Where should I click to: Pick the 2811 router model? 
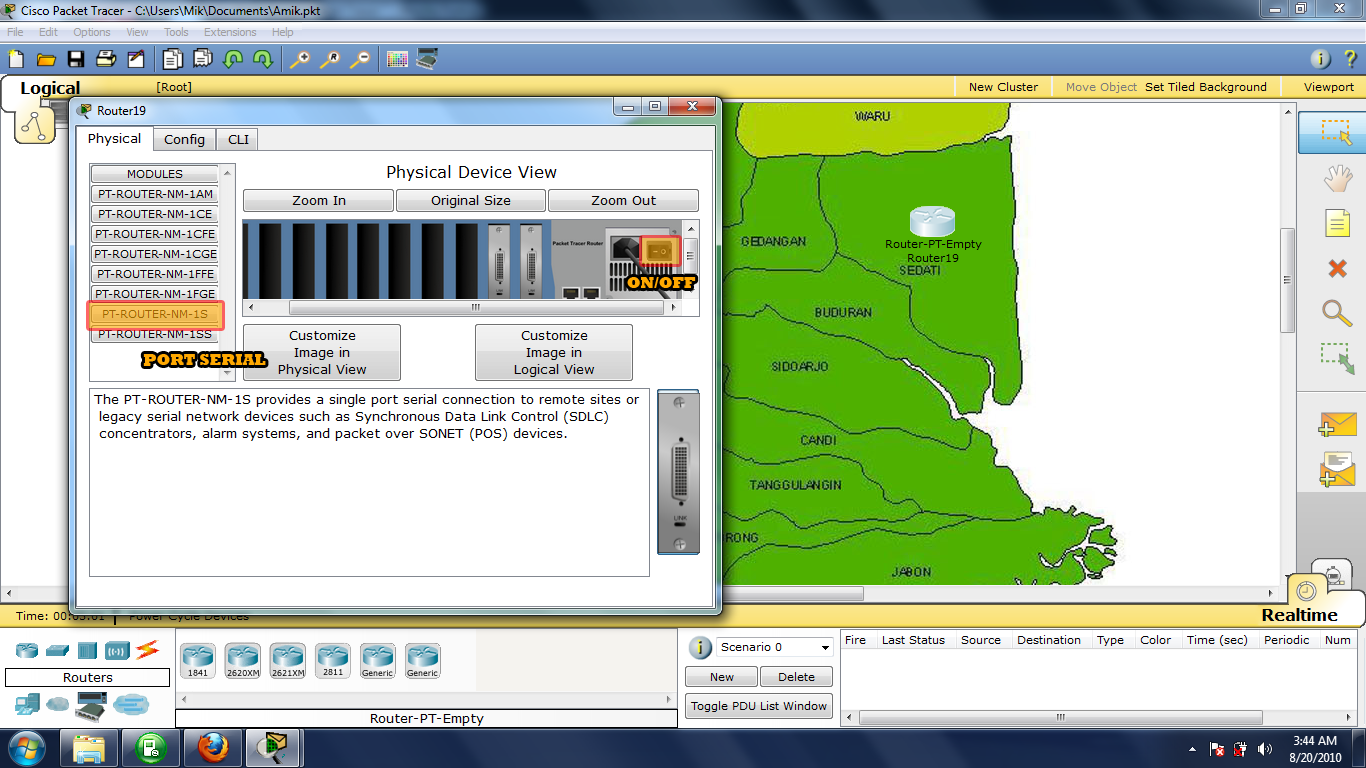332,662
